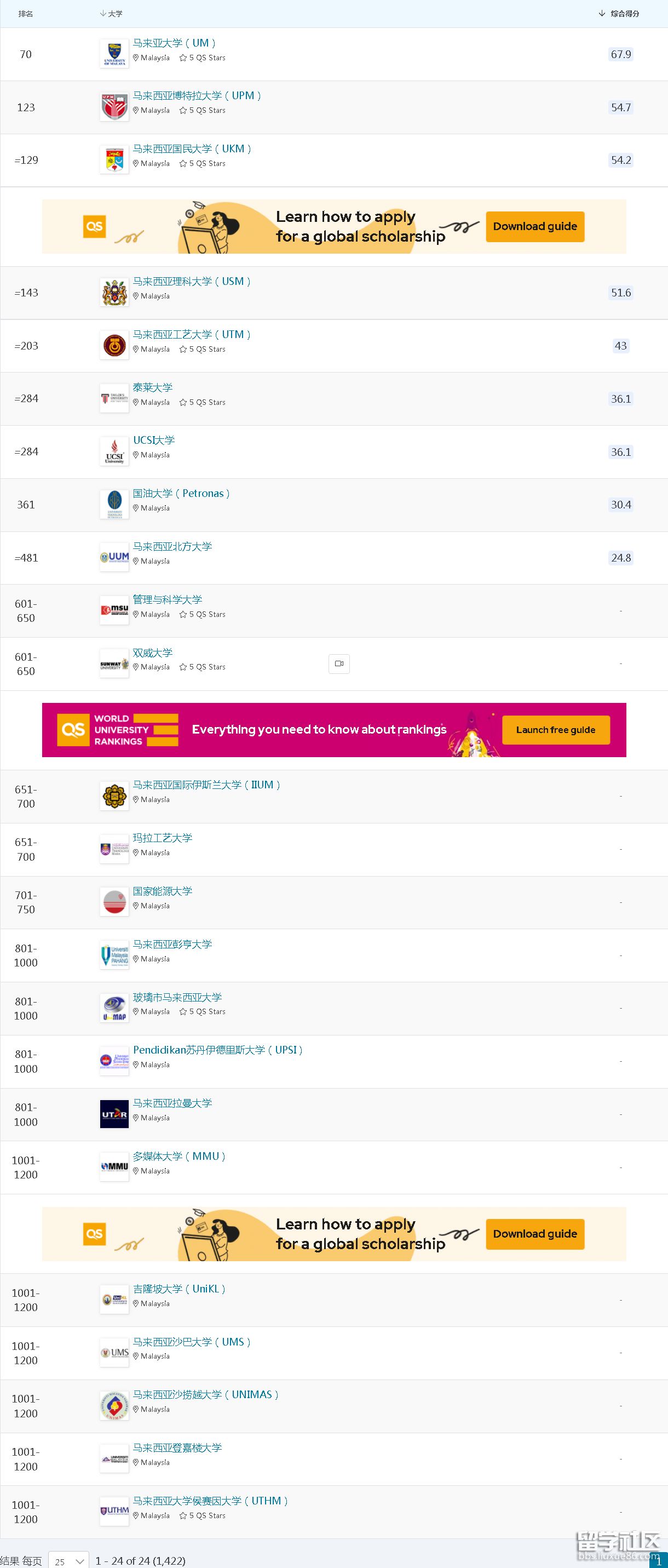Screen dimensions: 668x1568
Task: Click the Download guide button in top banner
Action: click(535, 226)
